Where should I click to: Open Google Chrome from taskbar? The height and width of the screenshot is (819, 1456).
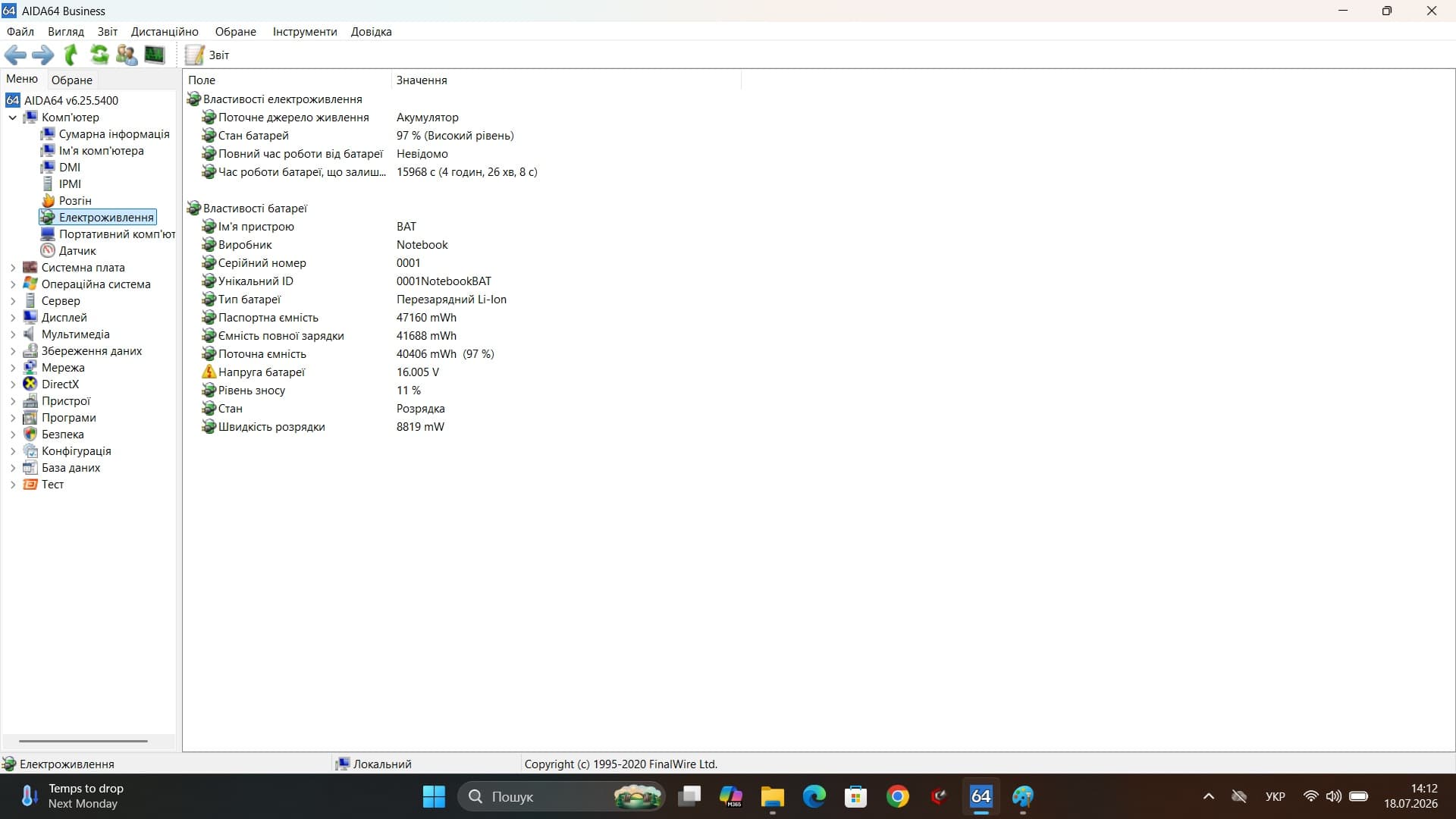898,796
